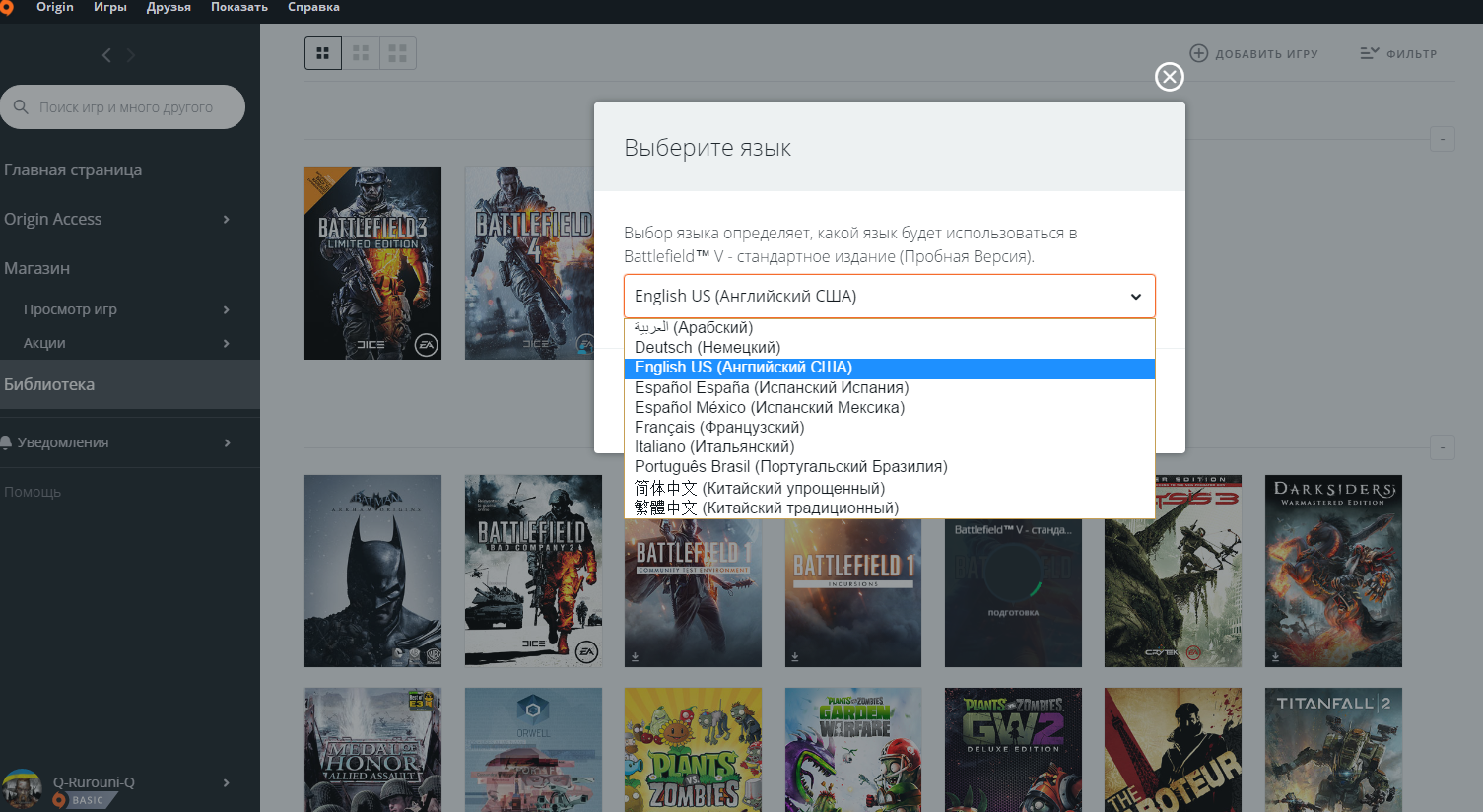Viewport: 1483px width, 812px height.
Task: Open Garden Warfare game tile
Action: click(853, 750)
